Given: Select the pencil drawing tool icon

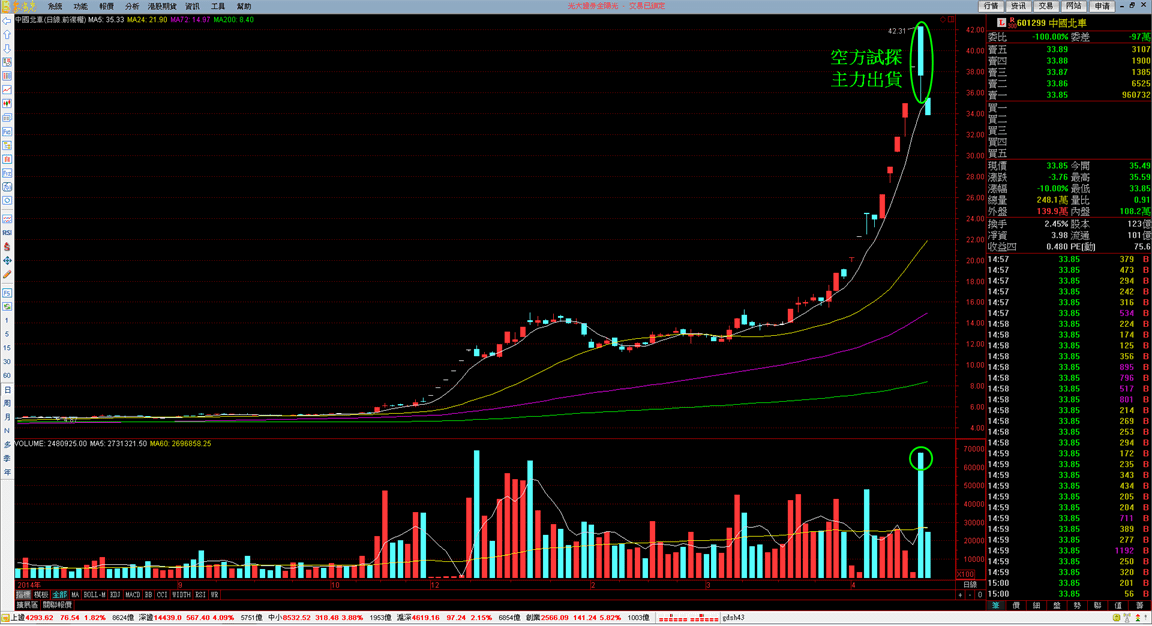Looking at the screenshot, I should point(7,275).
